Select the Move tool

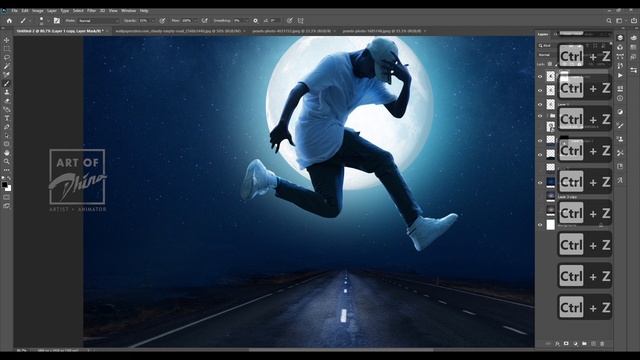7,40
